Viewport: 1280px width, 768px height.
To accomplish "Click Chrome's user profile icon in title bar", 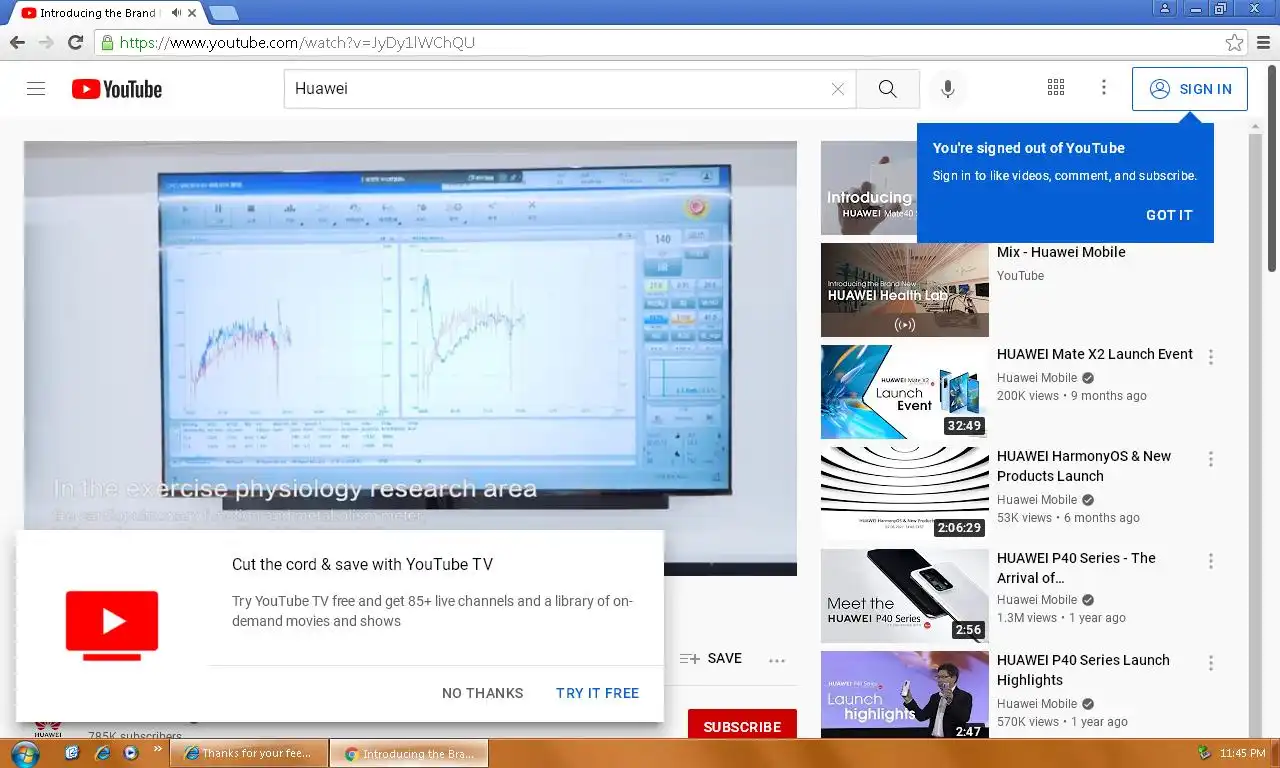I will click(x=1165, y=8).
